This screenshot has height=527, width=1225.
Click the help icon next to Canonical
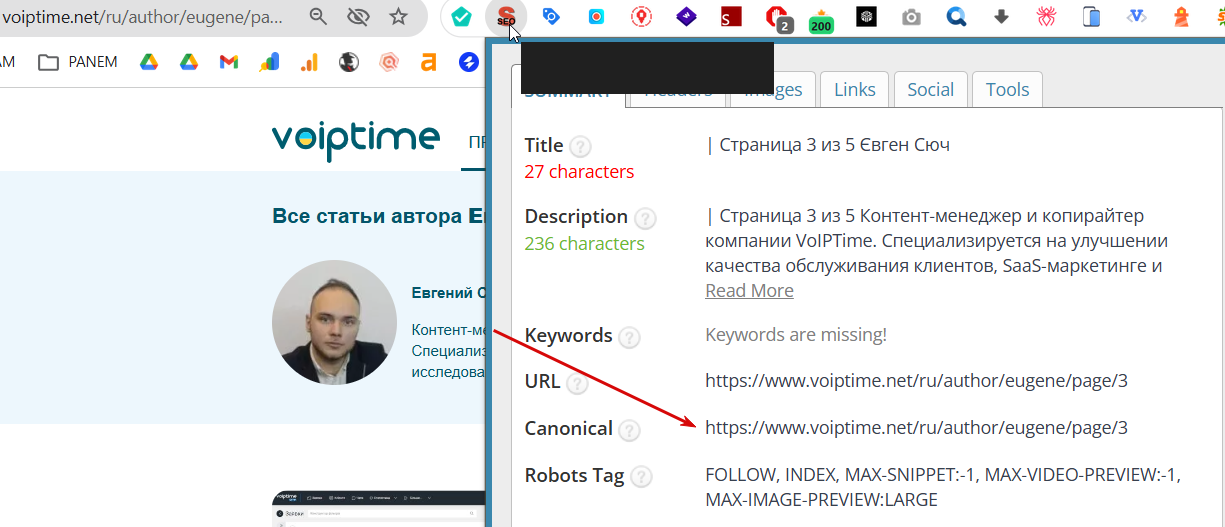629,430
